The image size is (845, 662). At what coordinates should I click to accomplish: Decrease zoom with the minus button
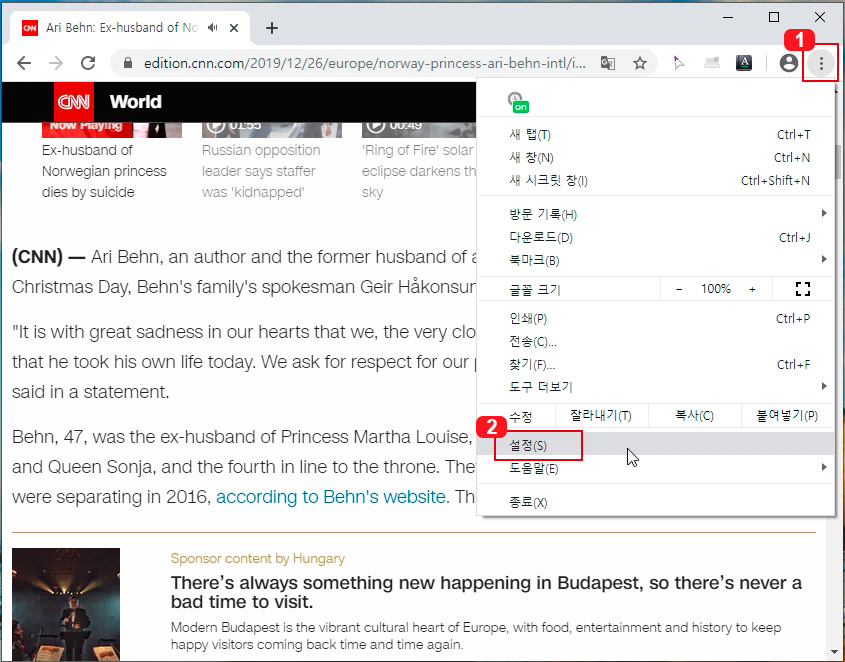coord(679,289)
